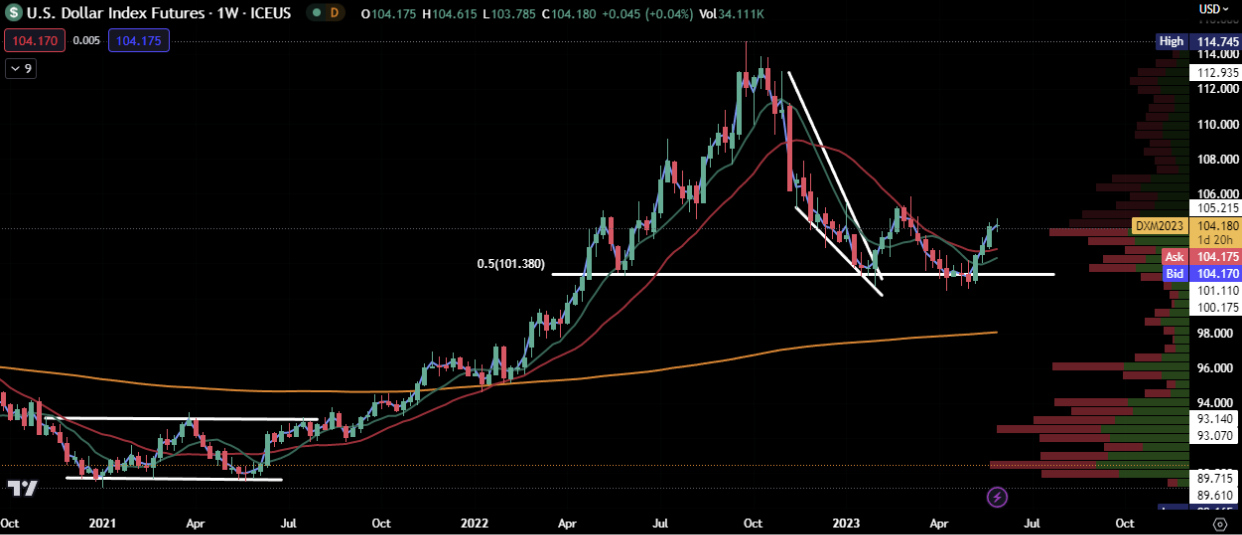Viewport: 1242px width, 535px height.
Task: Click the low value L103.785 in the legend
Action: (x=507, y=13)
